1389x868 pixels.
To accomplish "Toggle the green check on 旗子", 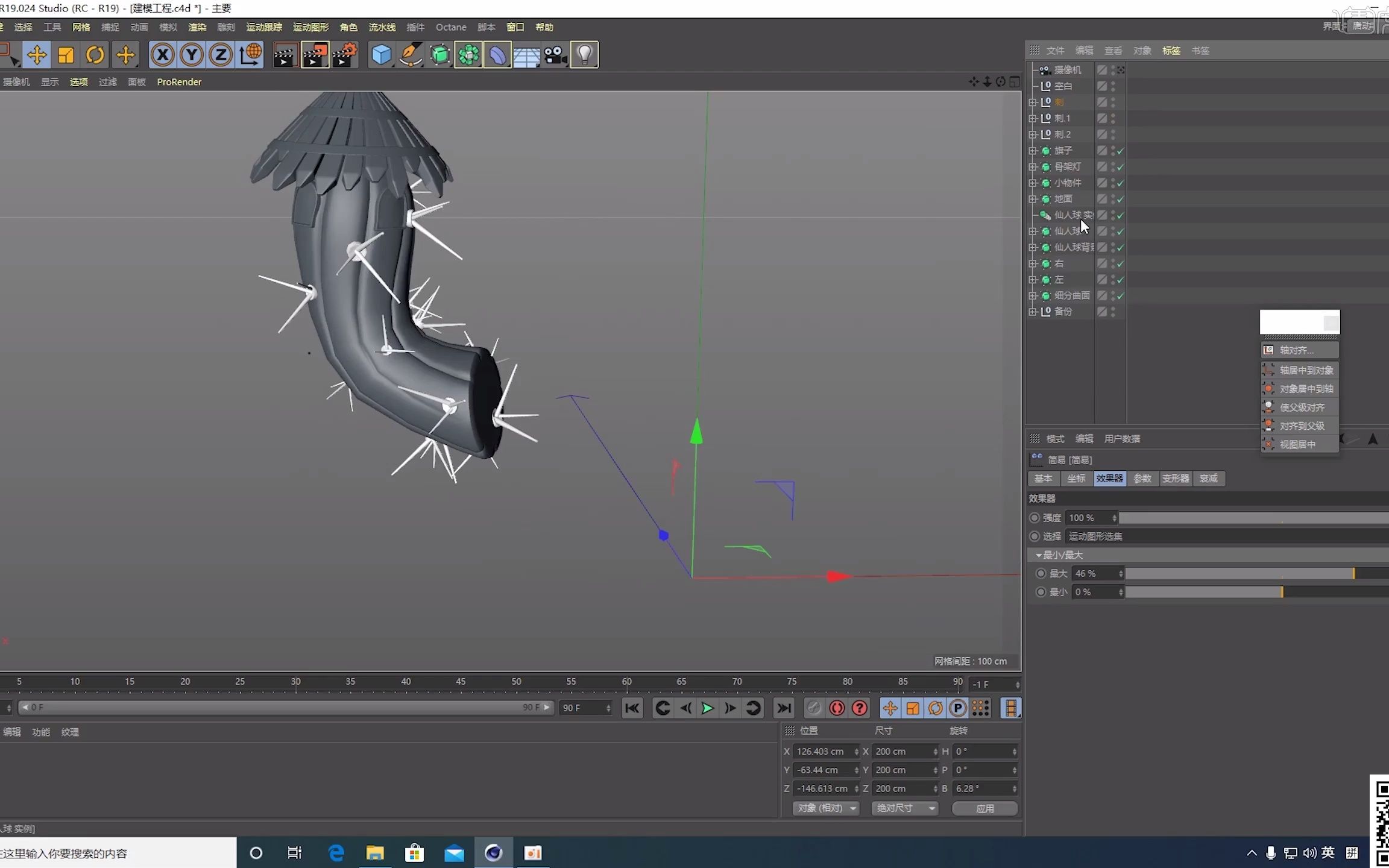I will click(x=1121, y=151).
